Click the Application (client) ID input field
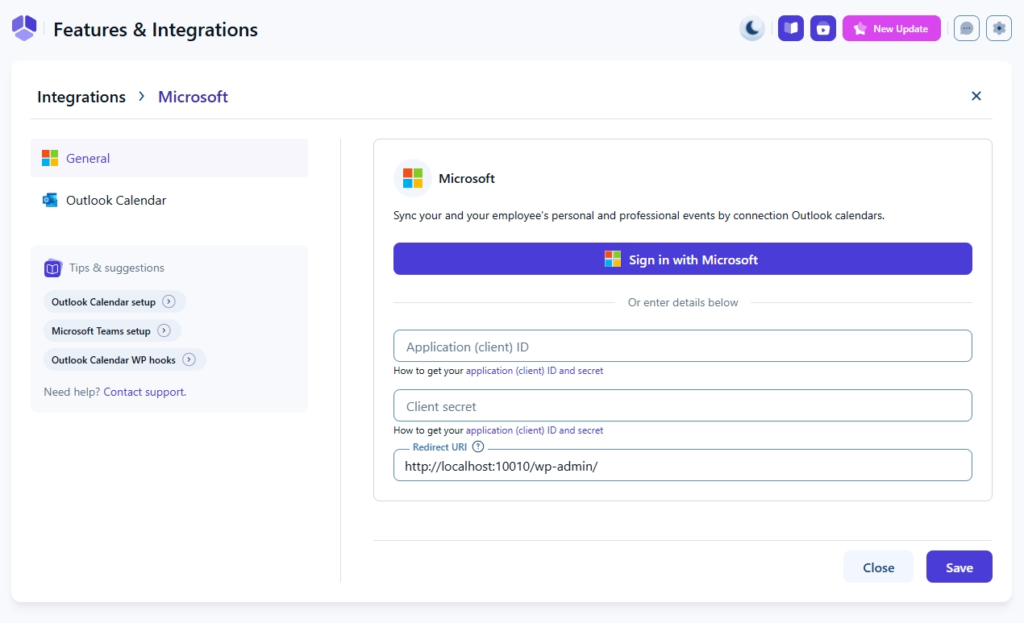1024x623 pixels. 682,346
